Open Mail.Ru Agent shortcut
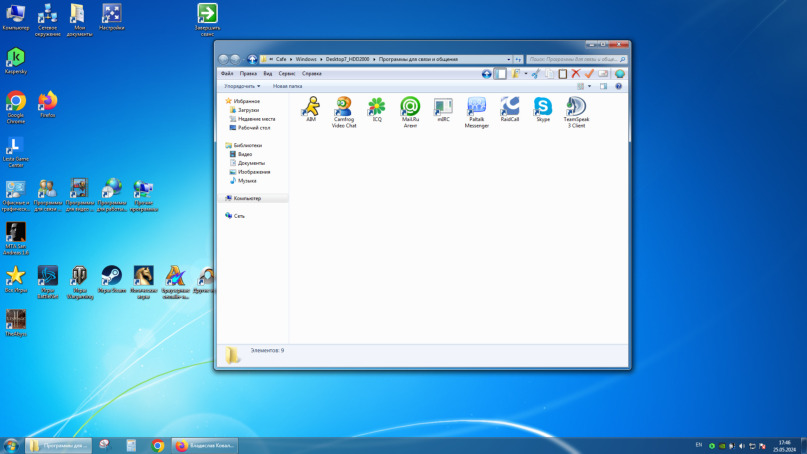This screenshot has width=807, height=454. pos(410,108)
